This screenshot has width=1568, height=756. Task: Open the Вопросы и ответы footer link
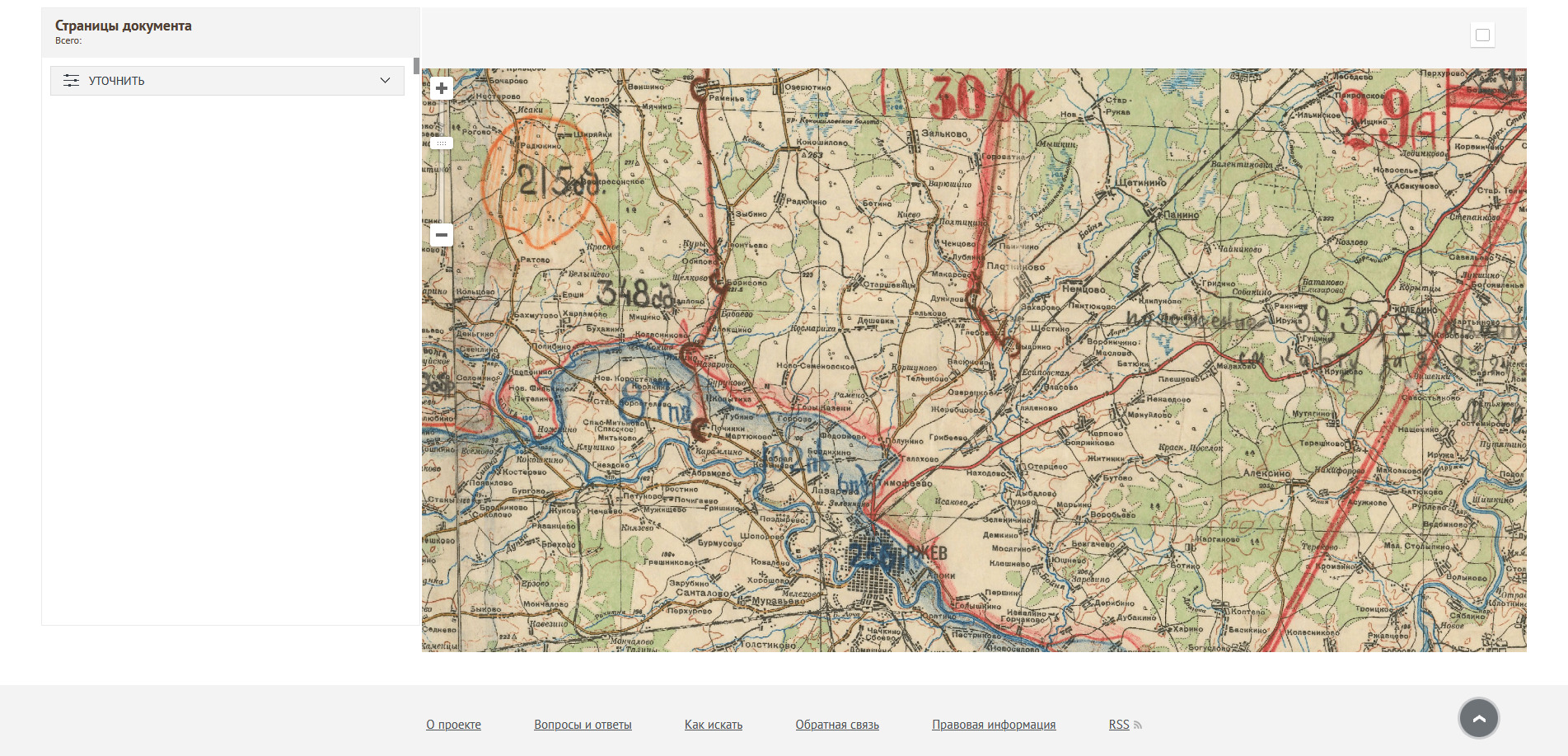coord(583,725)
